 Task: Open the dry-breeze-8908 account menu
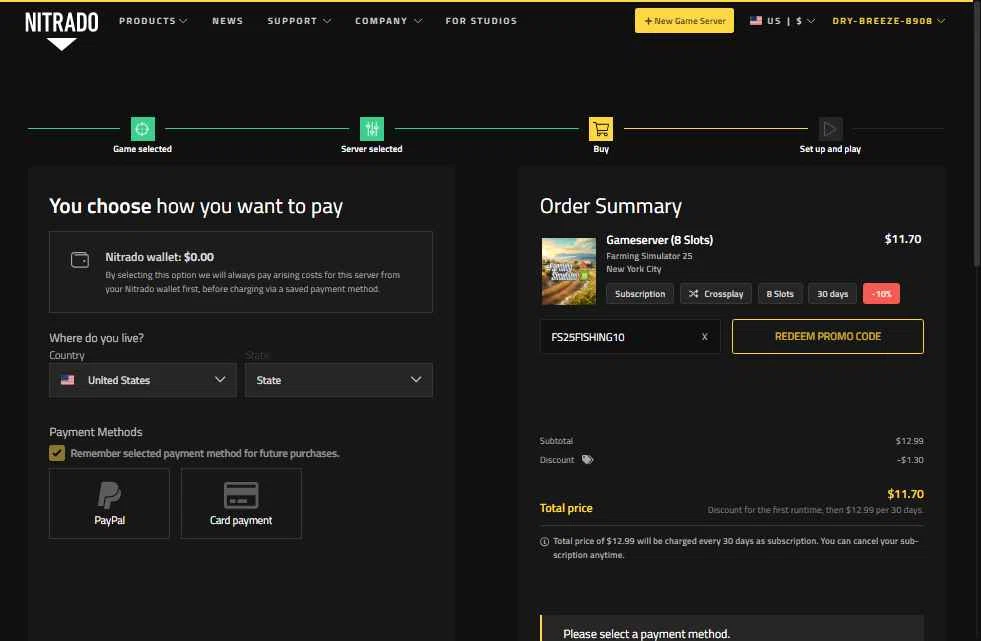(888, 21)
